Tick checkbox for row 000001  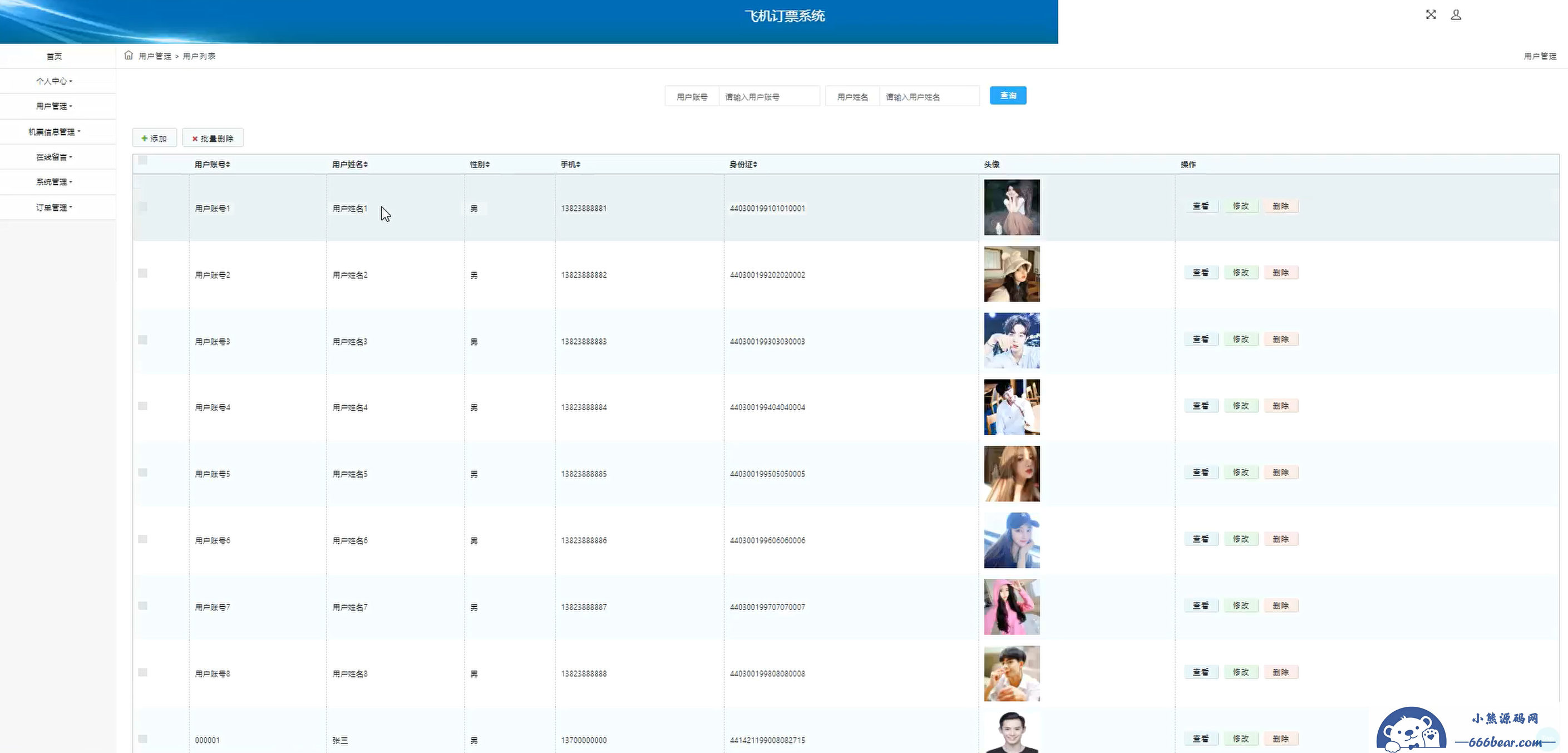coord(142,739)
